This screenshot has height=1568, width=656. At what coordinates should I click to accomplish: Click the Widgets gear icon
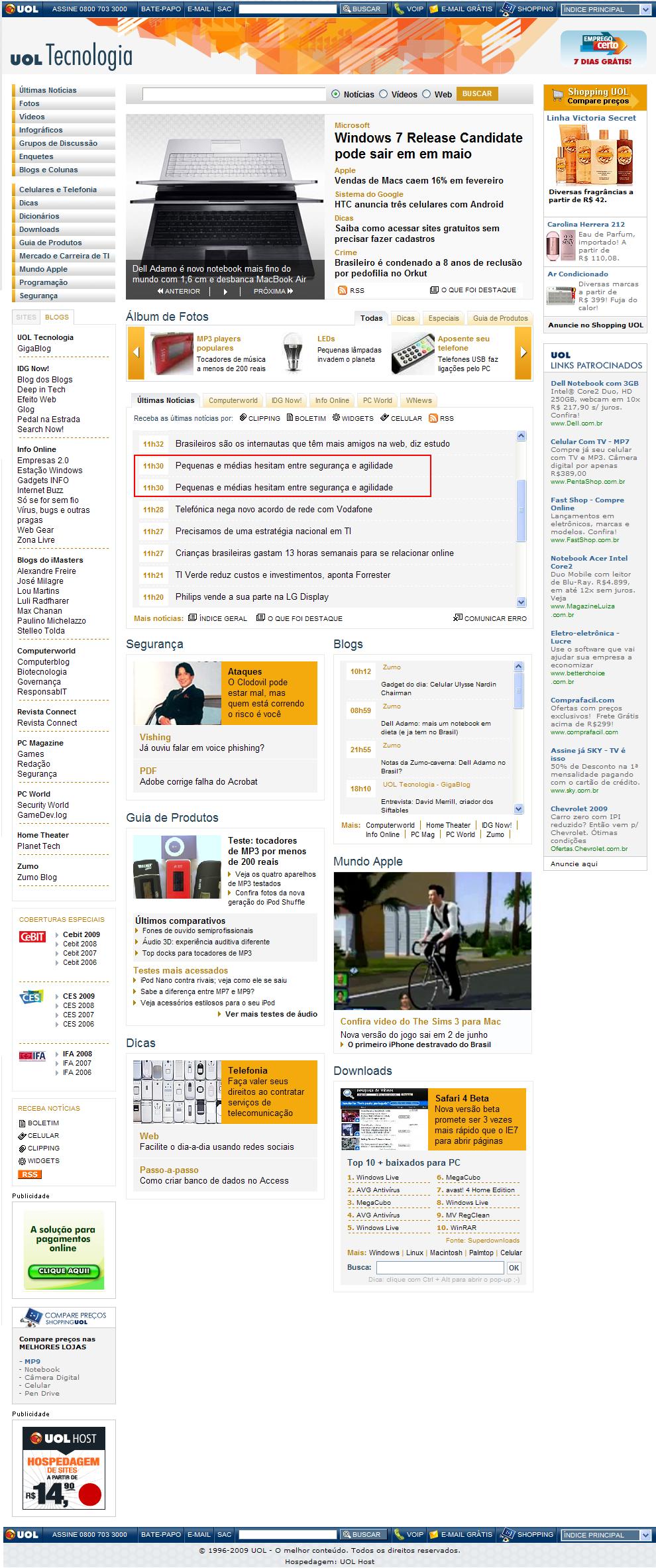point(336,418)
